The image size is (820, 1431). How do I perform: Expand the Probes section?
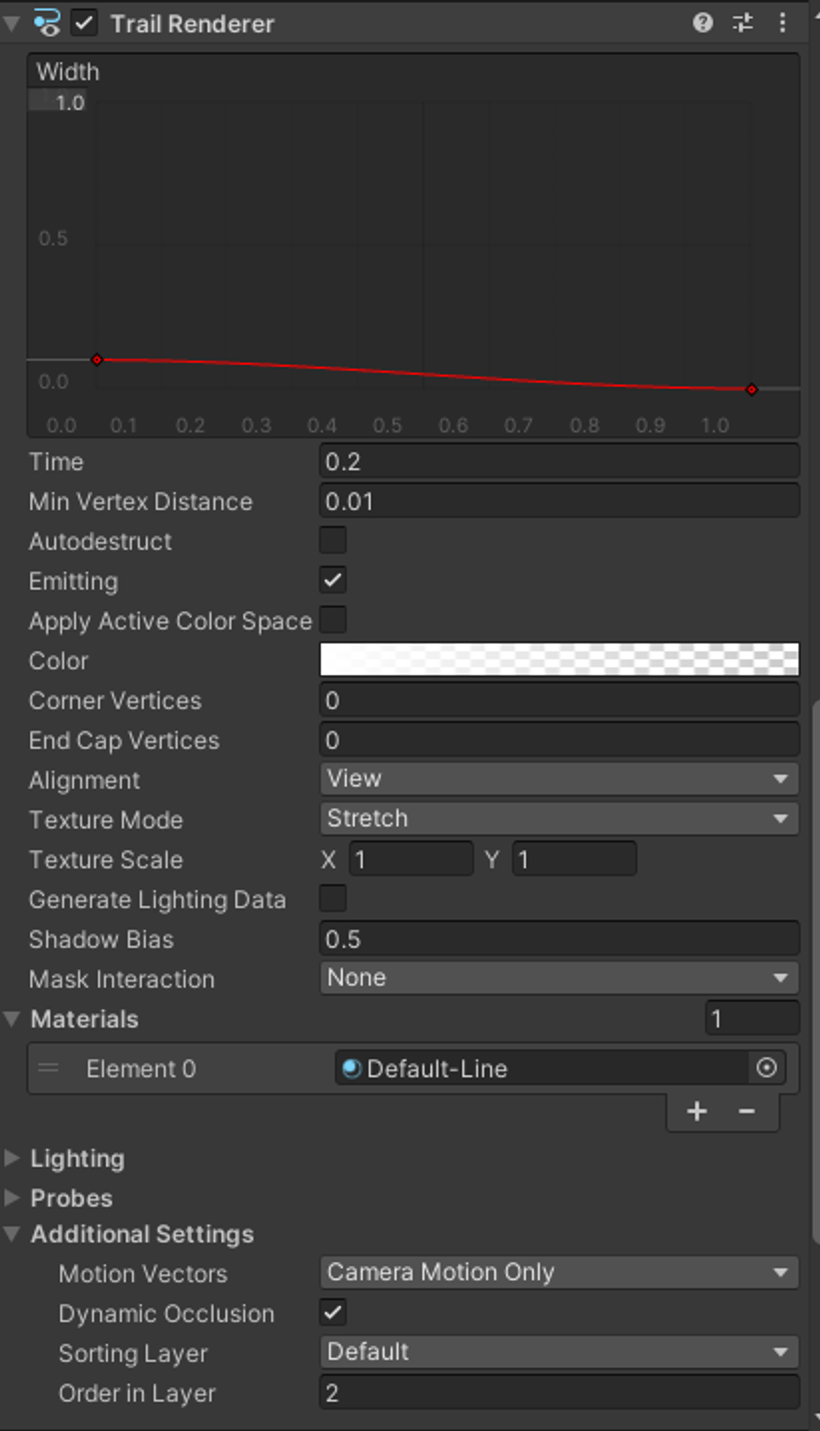click(x=12, y=1197)
